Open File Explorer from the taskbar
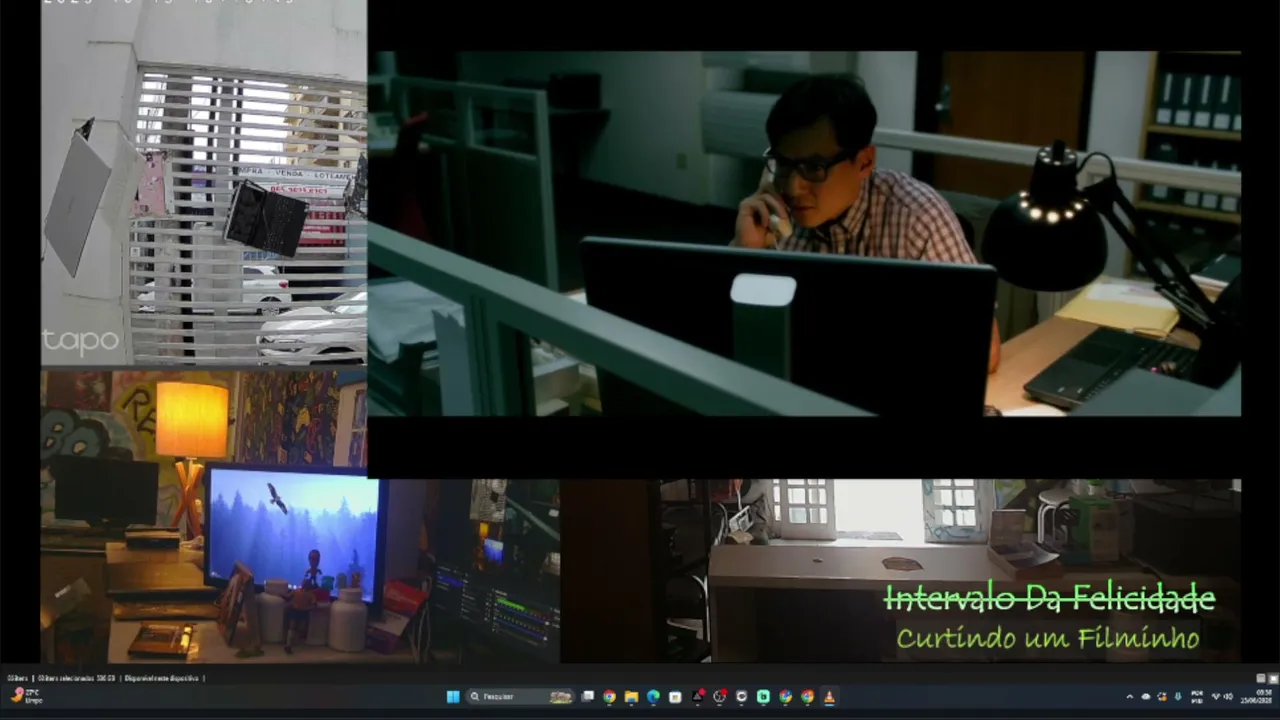1280x720 pixels. [x=631, y=697]
